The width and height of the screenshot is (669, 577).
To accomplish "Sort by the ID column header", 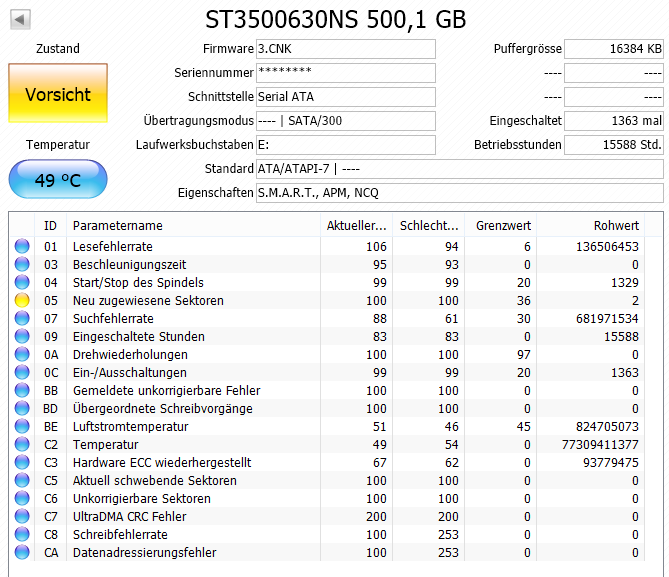I will point(50,225).
